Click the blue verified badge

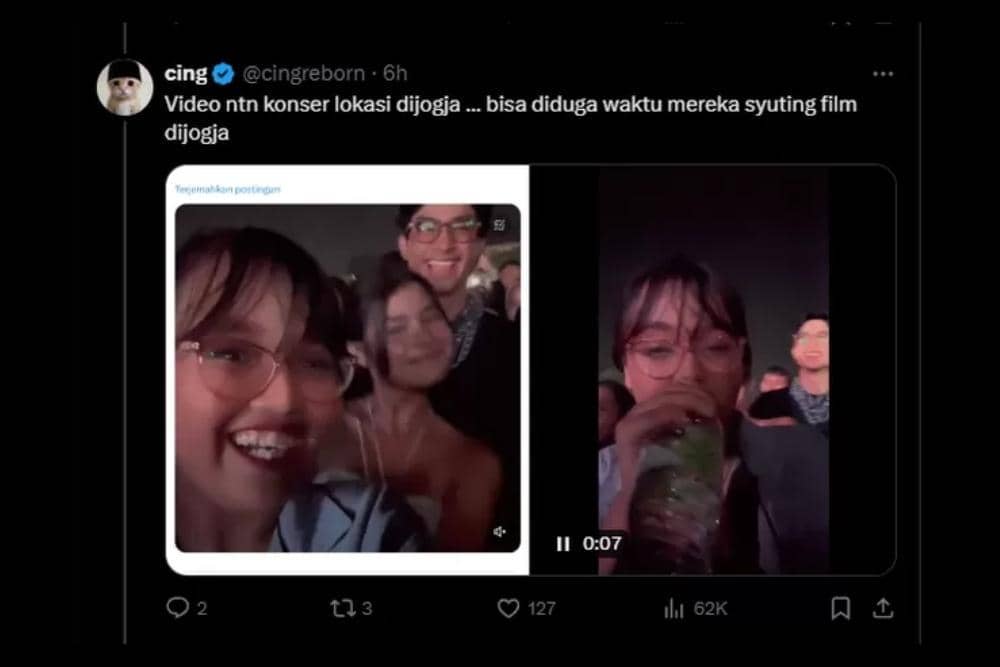pos(225,73)
